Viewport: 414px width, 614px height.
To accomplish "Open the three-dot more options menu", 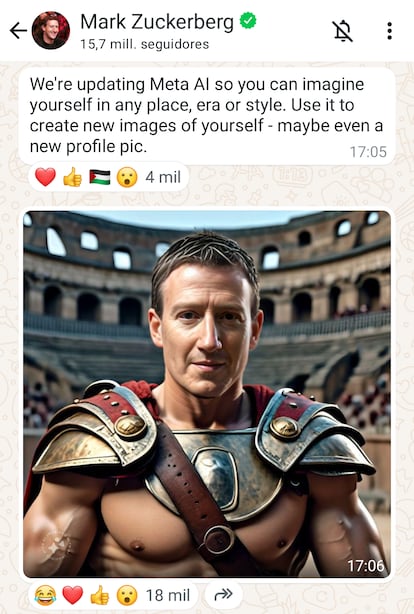I will point(389,31).
